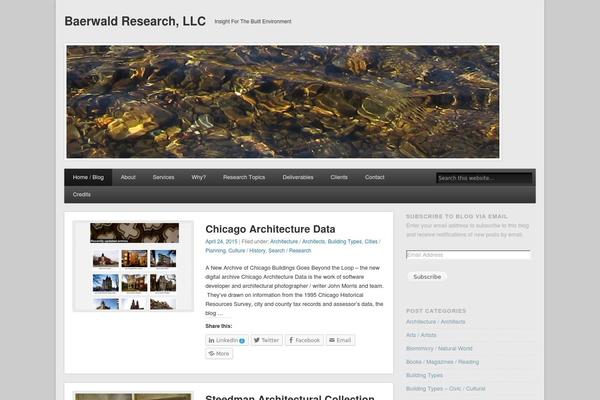Screen dimensions: 600x400
Task: Click the Subscribe button
Action: tap(427, 276)
